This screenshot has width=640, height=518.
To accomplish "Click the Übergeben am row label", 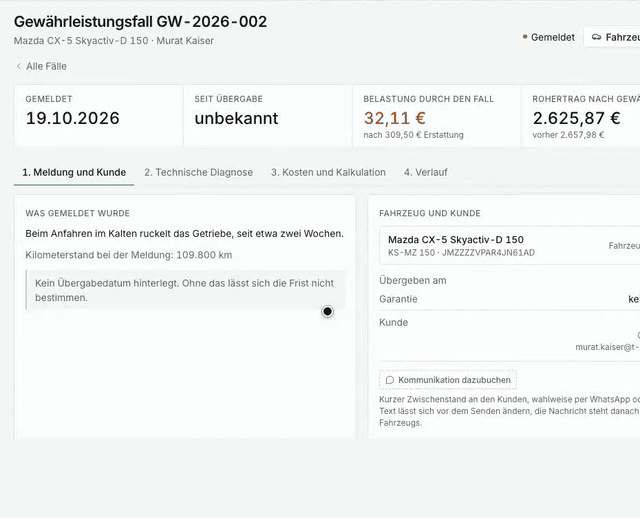I will pos(413,280).
